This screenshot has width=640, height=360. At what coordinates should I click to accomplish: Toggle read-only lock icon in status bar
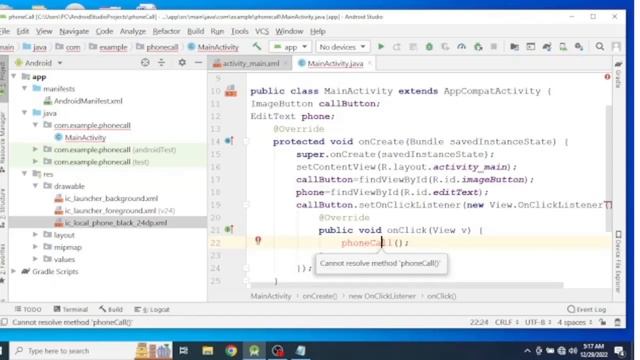point(602,322)
